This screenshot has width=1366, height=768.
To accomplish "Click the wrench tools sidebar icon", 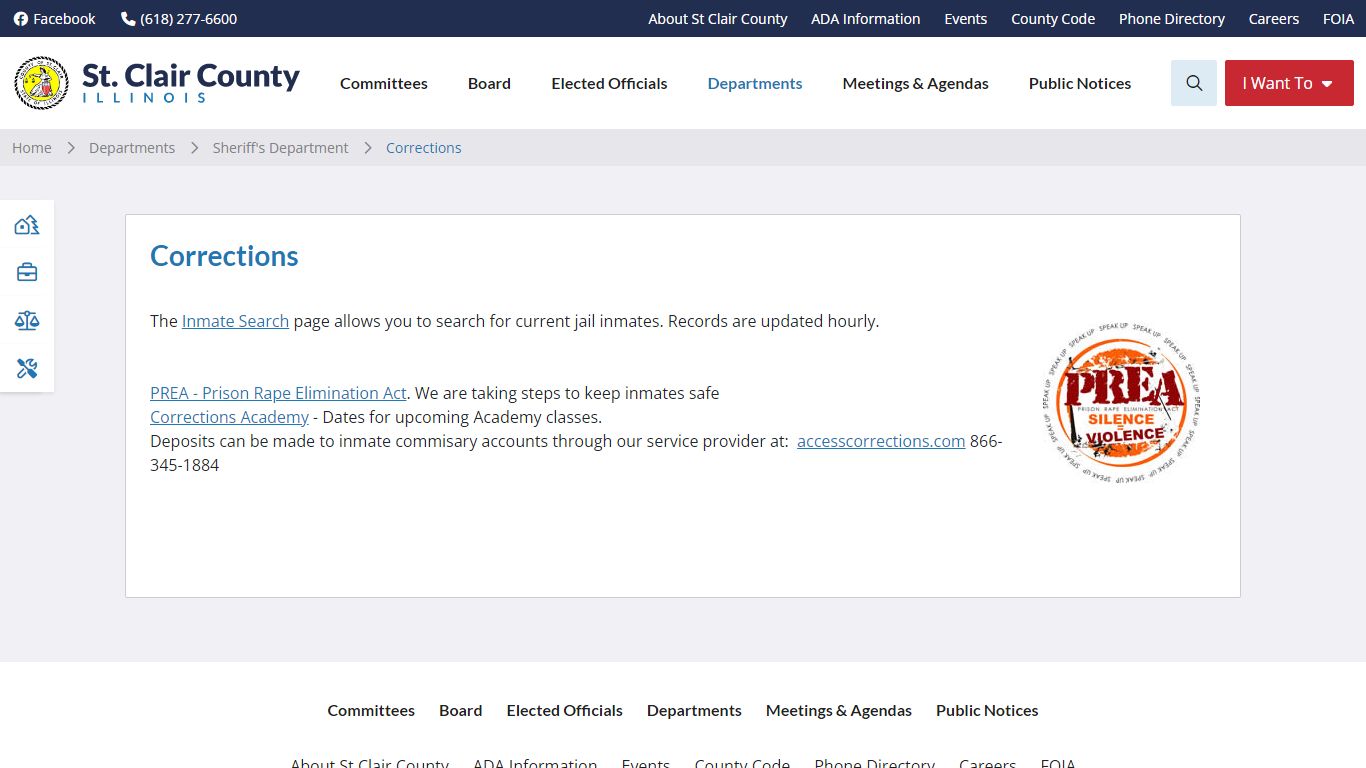I will (27, 368).
